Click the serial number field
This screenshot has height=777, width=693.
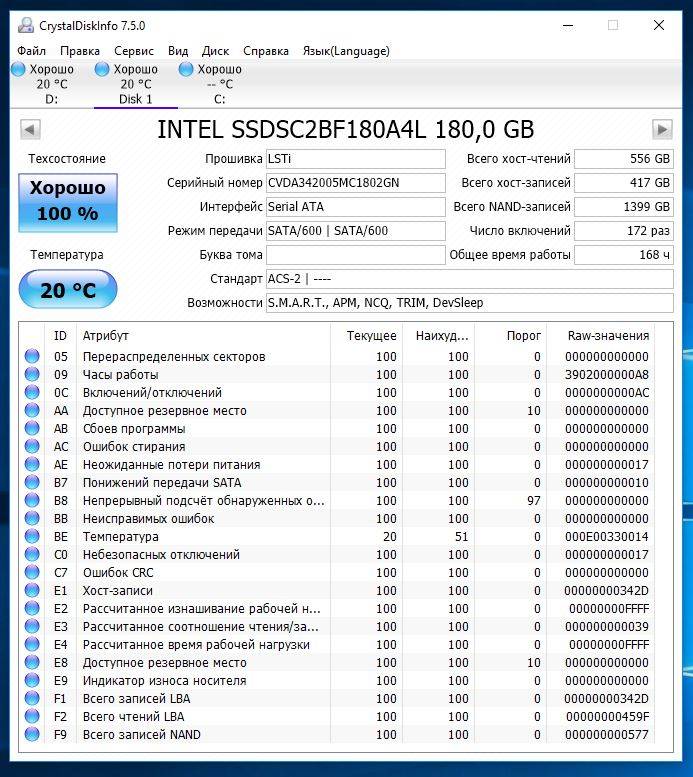click(x=355, y=183)
